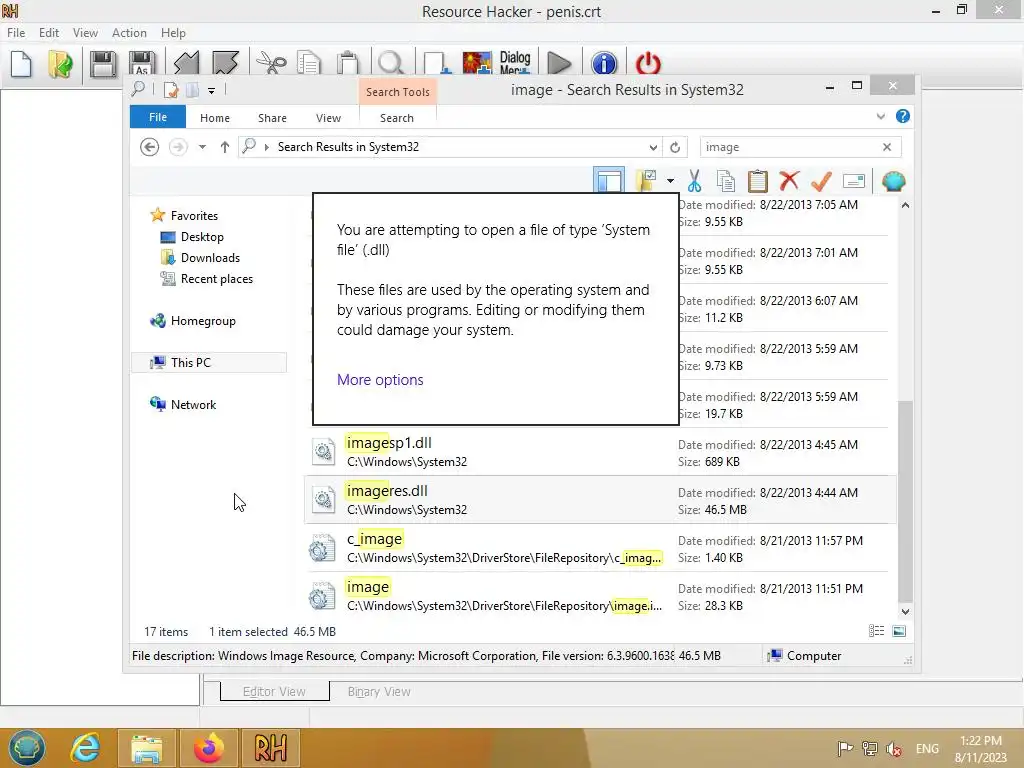Click Copy documents icon in Explorer toolbar
Image resolution: width=1024 pixels, height=768 pixels.
[x=726, y=181]
